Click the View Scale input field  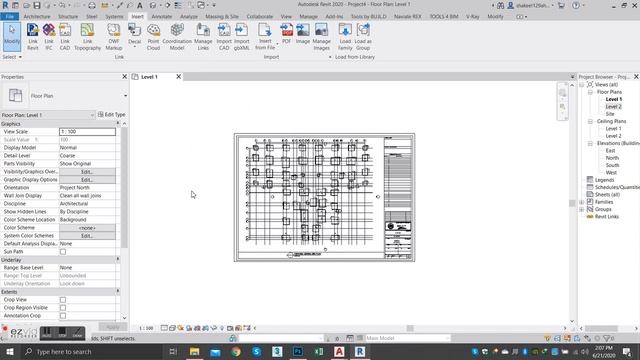(x=87, y=132)
